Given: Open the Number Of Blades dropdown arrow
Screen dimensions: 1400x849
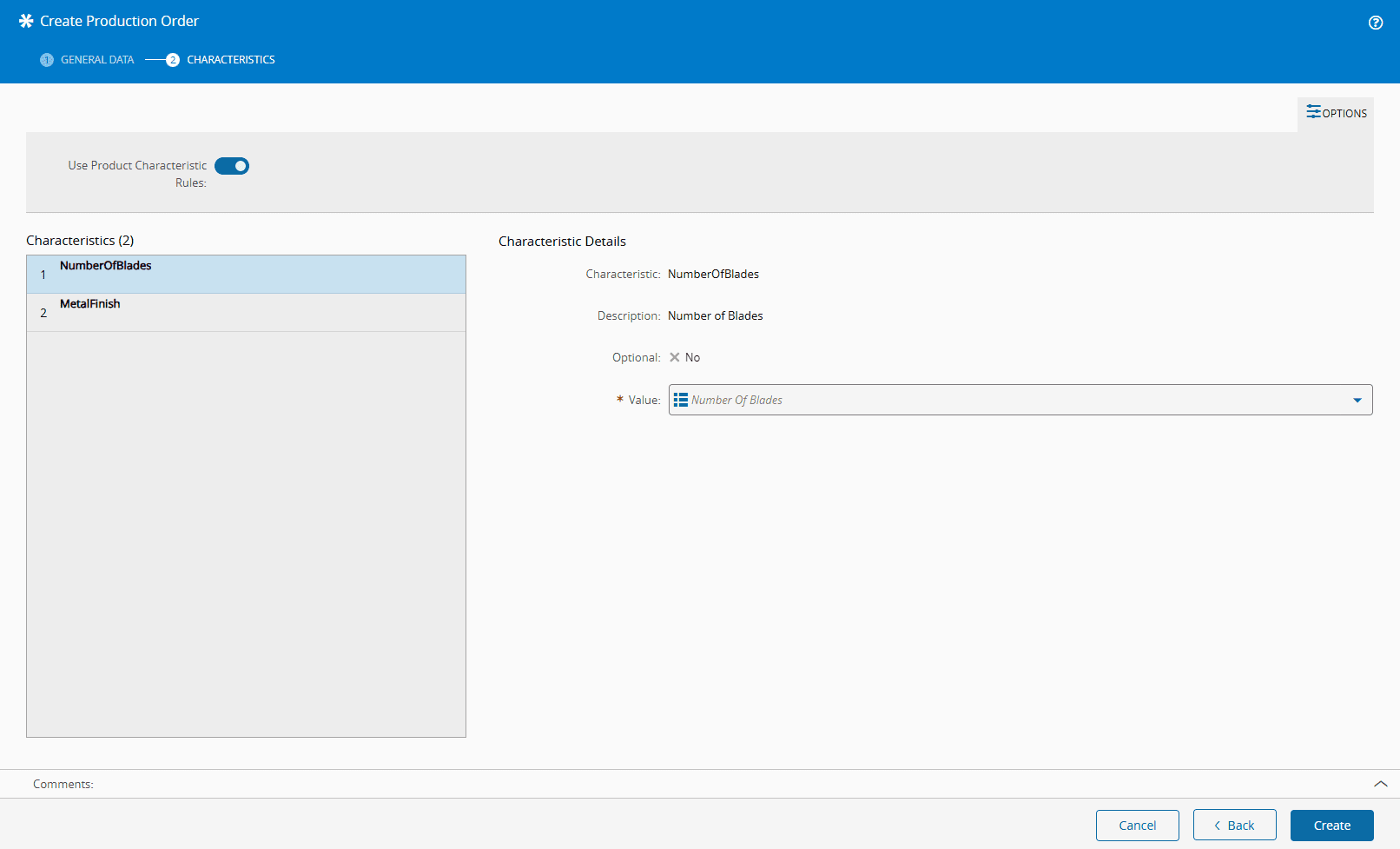Looking at the screenshot, I should (1357, 400).
